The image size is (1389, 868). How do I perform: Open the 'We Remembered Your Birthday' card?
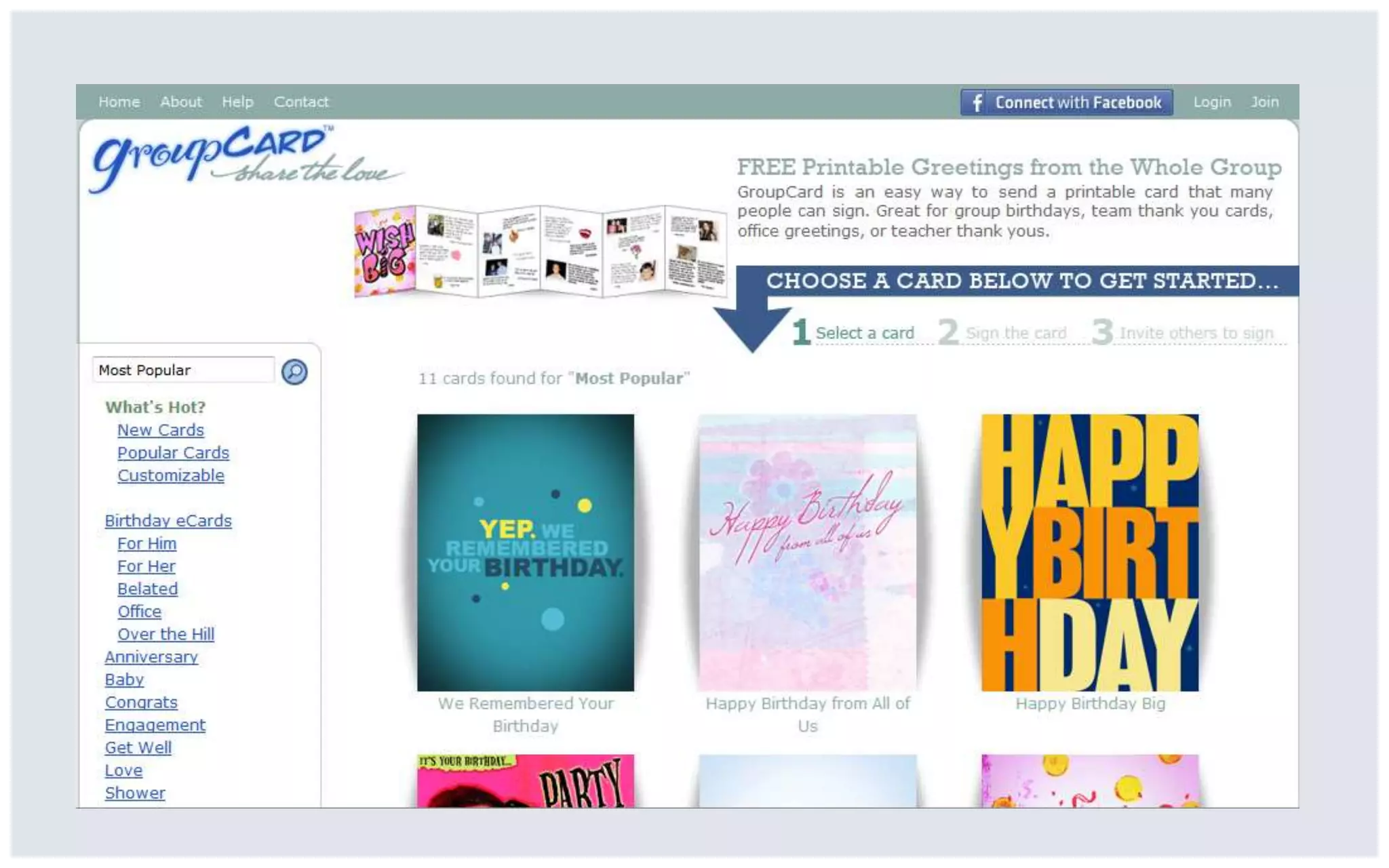(526, 553)
